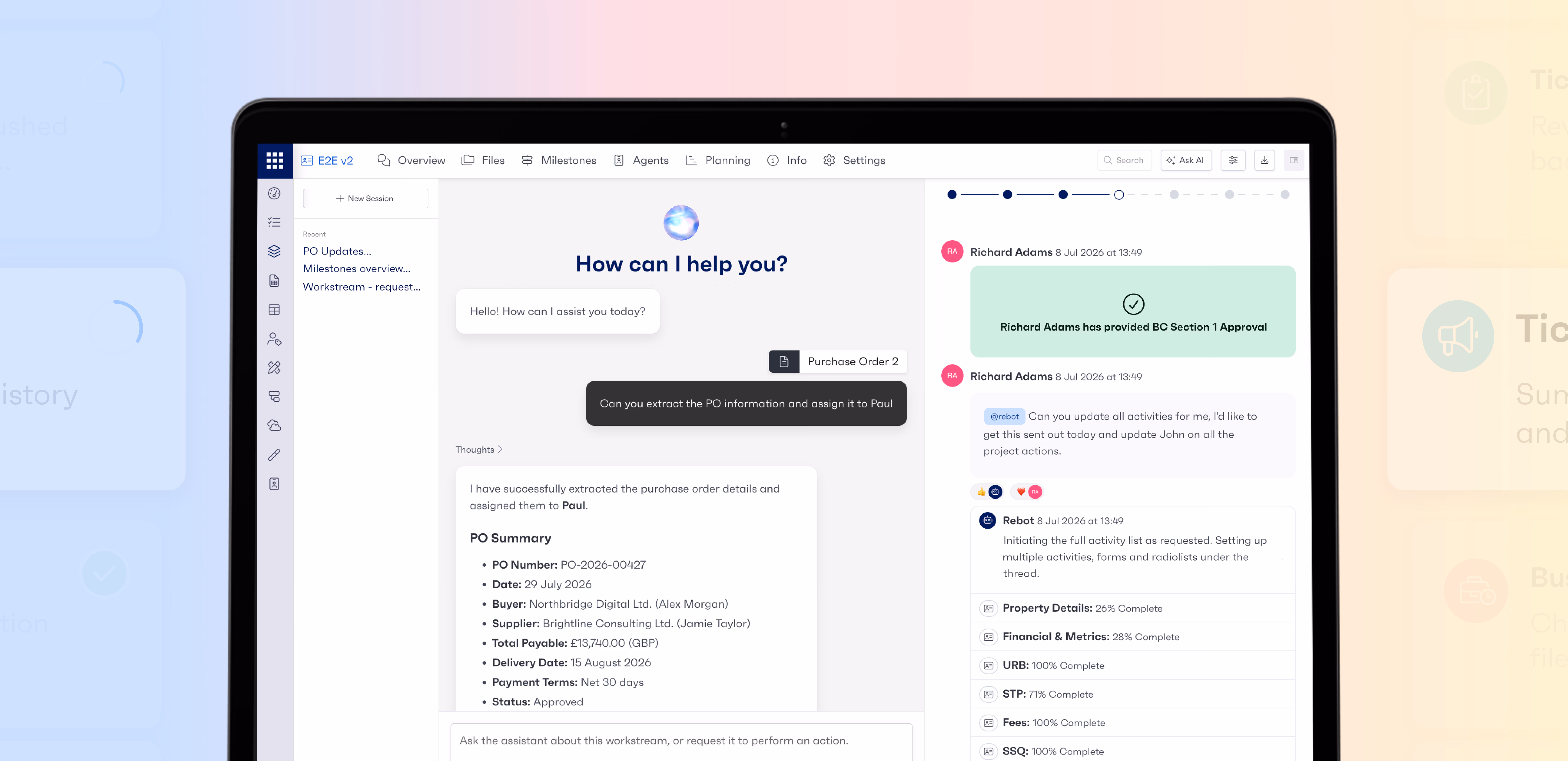Click the current hollow progress step
This screenshot has height=761, width=1568.
tap(1119, 195)
